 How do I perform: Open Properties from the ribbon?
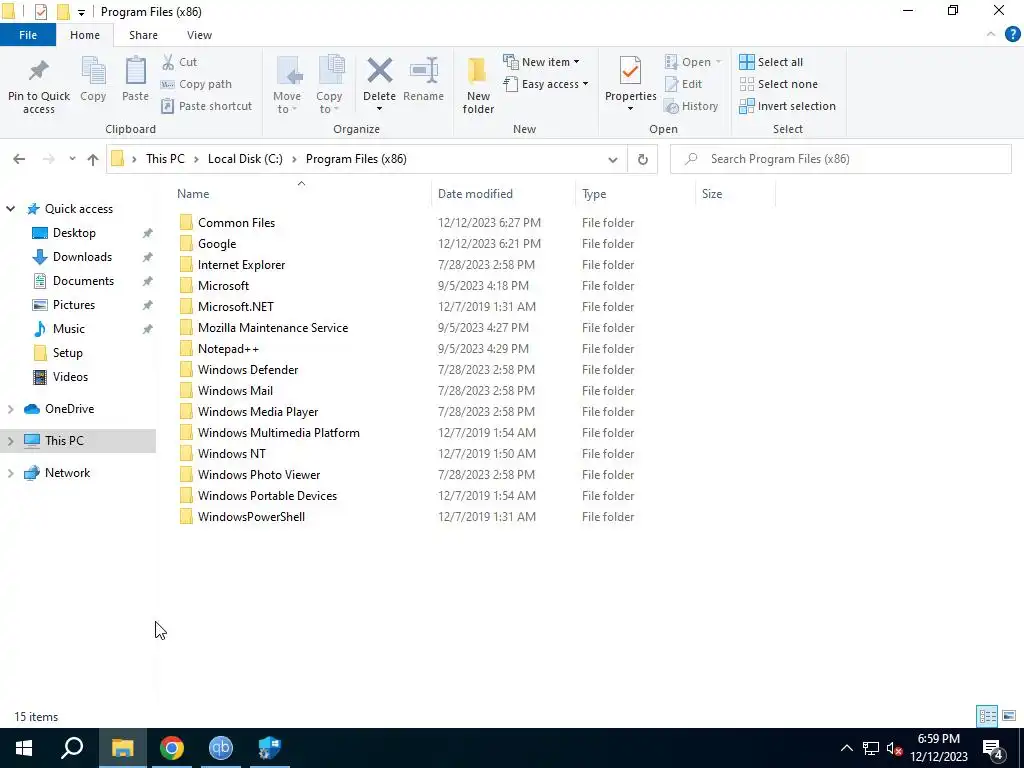630,78
